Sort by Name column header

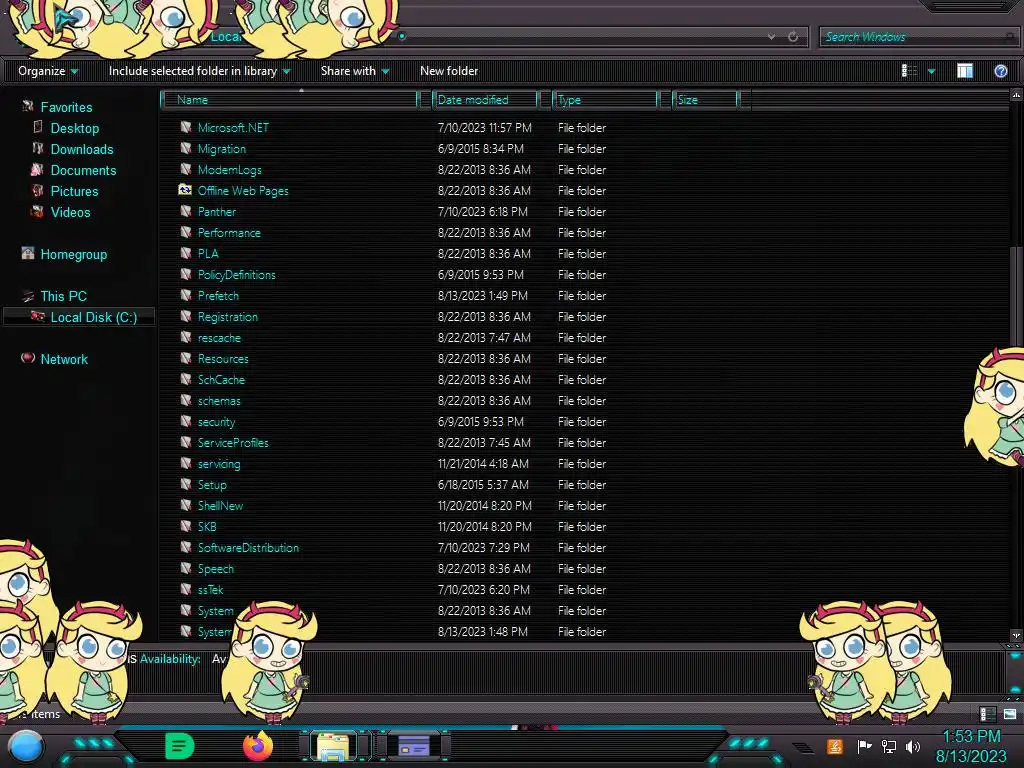coord(290,99)
